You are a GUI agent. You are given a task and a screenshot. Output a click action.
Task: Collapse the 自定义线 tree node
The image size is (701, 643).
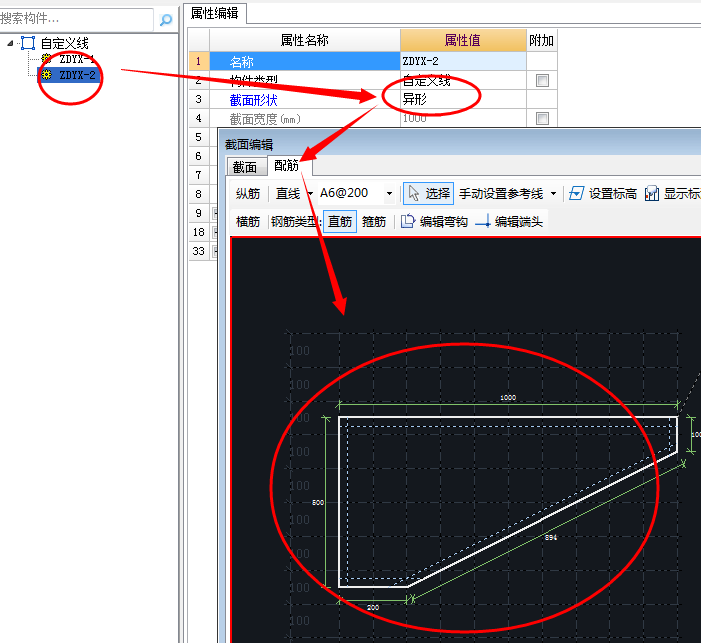(x=10, y=43)
